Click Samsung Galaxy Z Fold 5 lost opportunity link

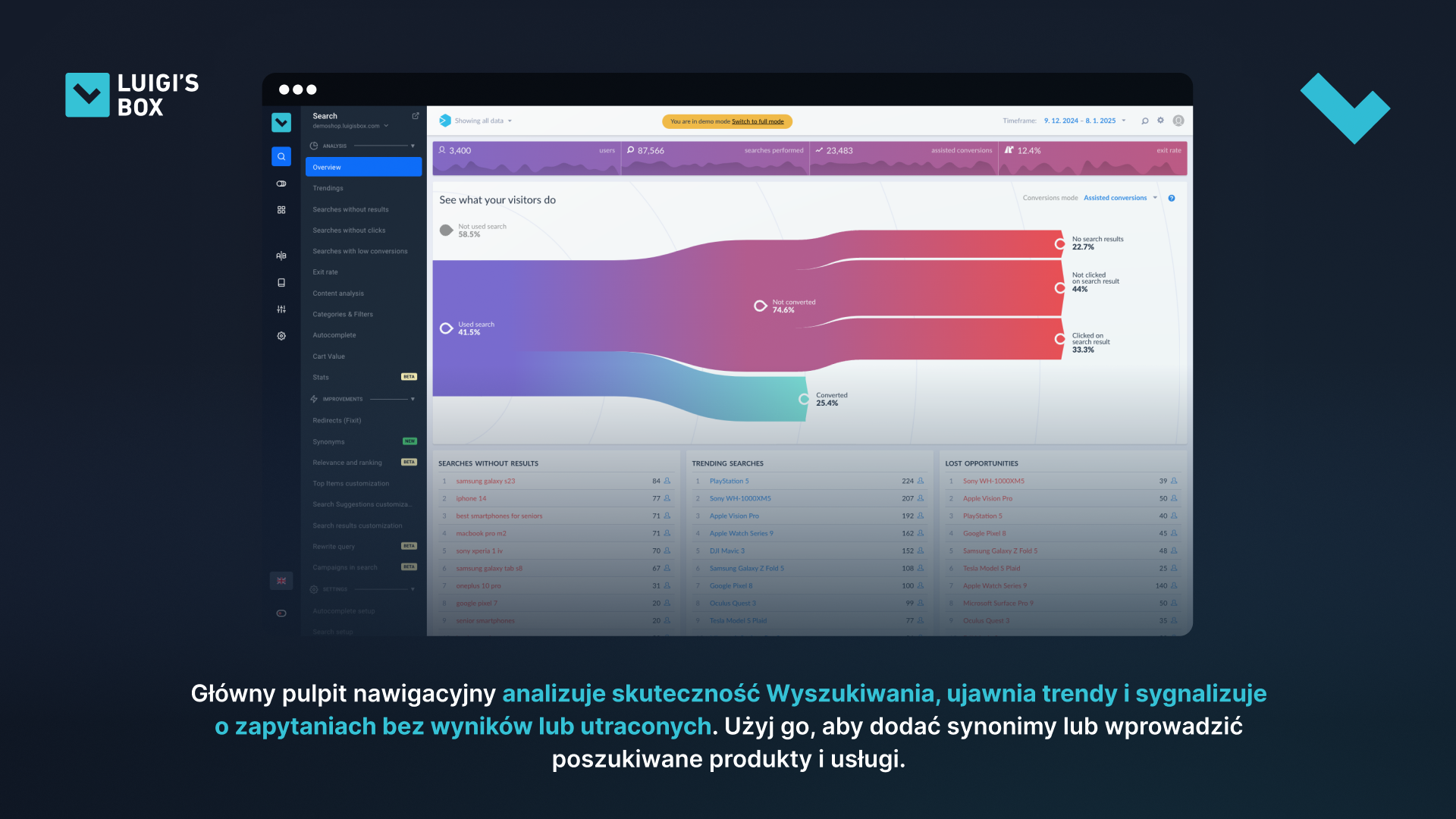(1000, 551)
